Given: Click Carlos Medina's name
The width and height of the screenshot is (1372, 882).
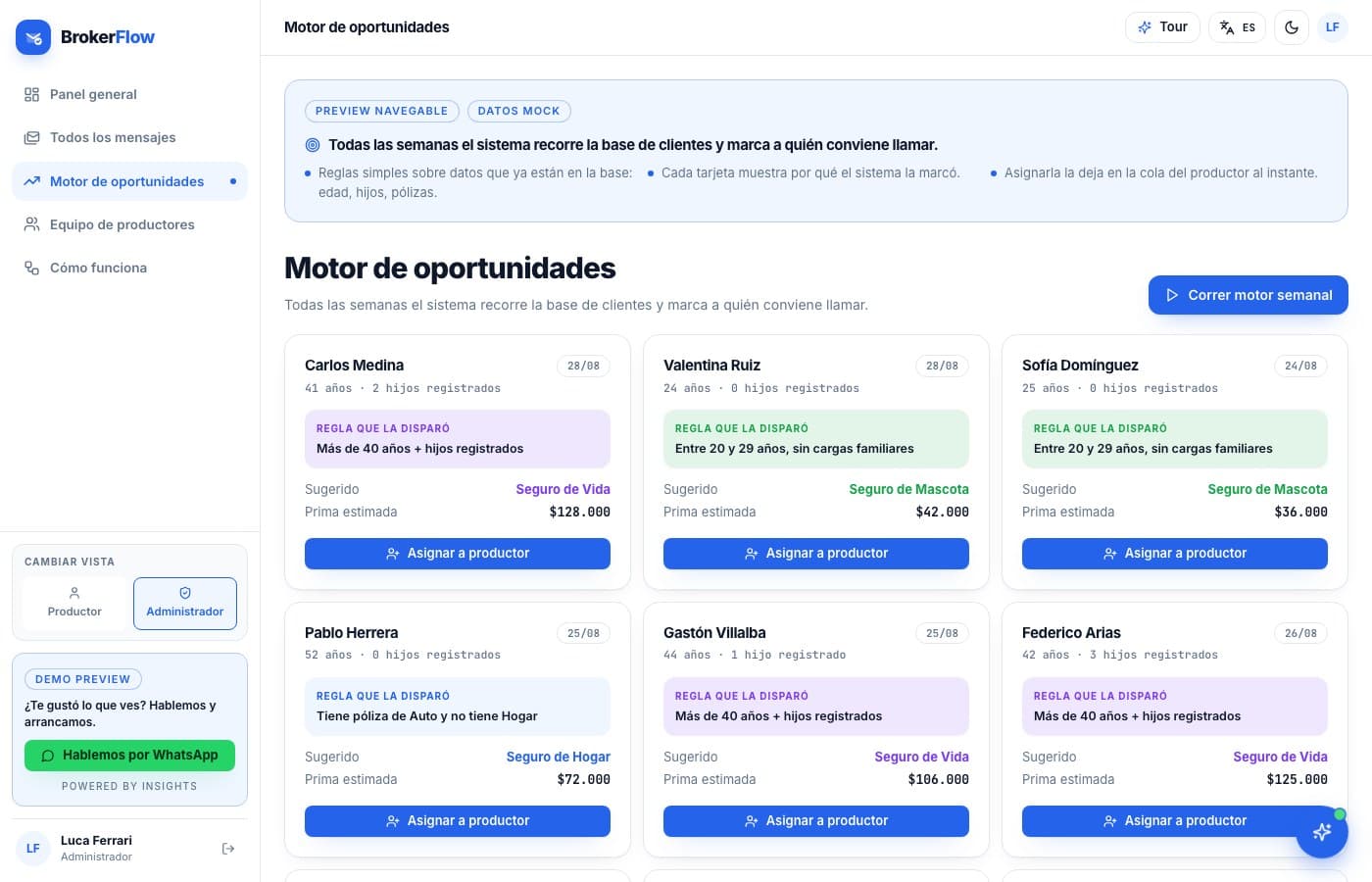Looking at the screenshot, I should point(354,366).
